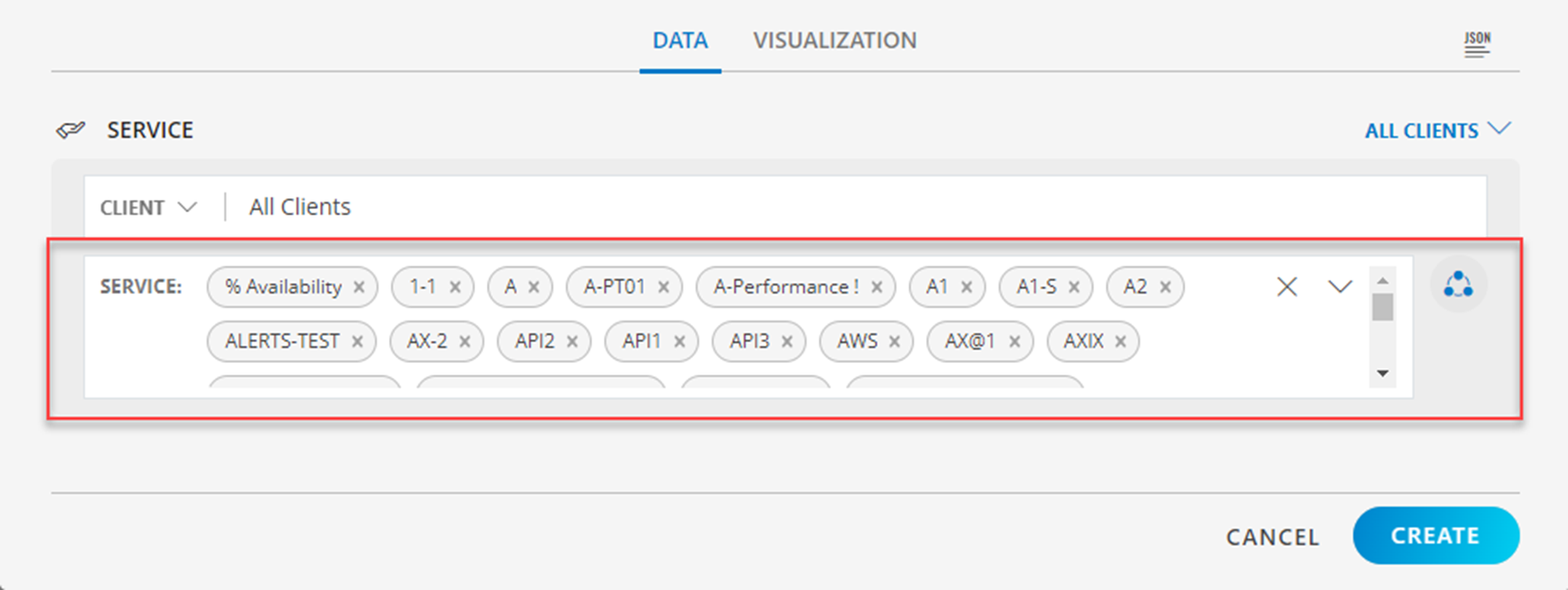1568x590 pixels.
Task: Remove the A-Performance ! service chip
Action: tap(877, 287)
